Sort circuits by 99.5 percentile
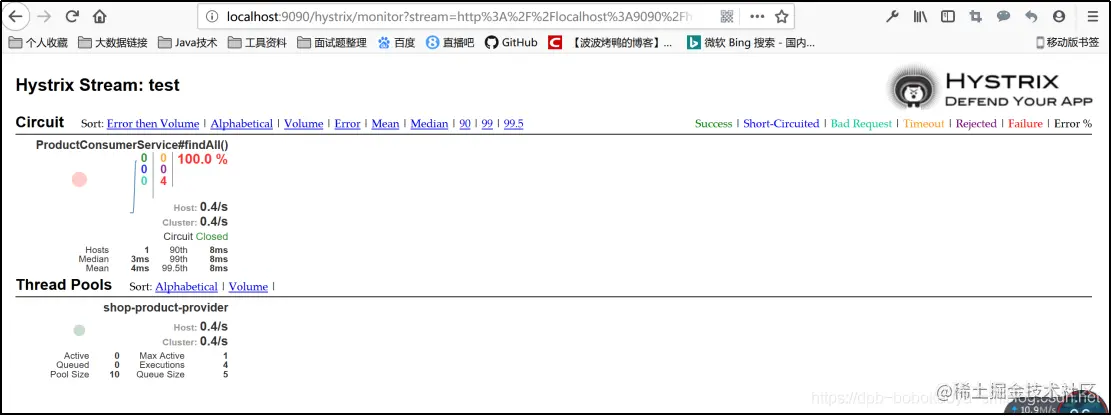The height and width of the screenshot is (416, 1111). pyautogui.click(x=514, y=124)
